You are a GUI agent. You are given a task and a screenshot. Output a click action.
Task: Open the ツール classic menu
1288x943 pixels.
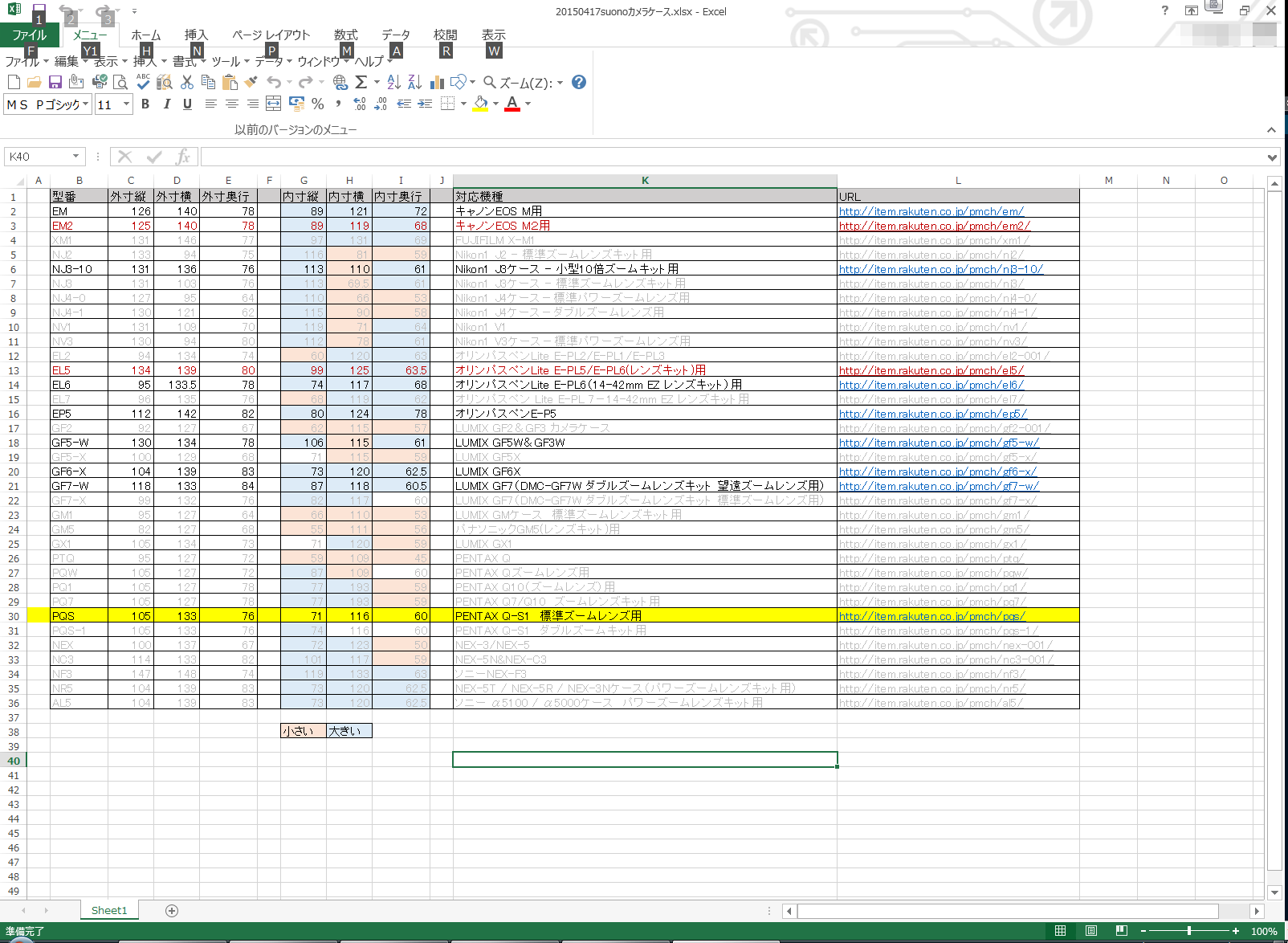pyautogui.click(x=230, y=61)
